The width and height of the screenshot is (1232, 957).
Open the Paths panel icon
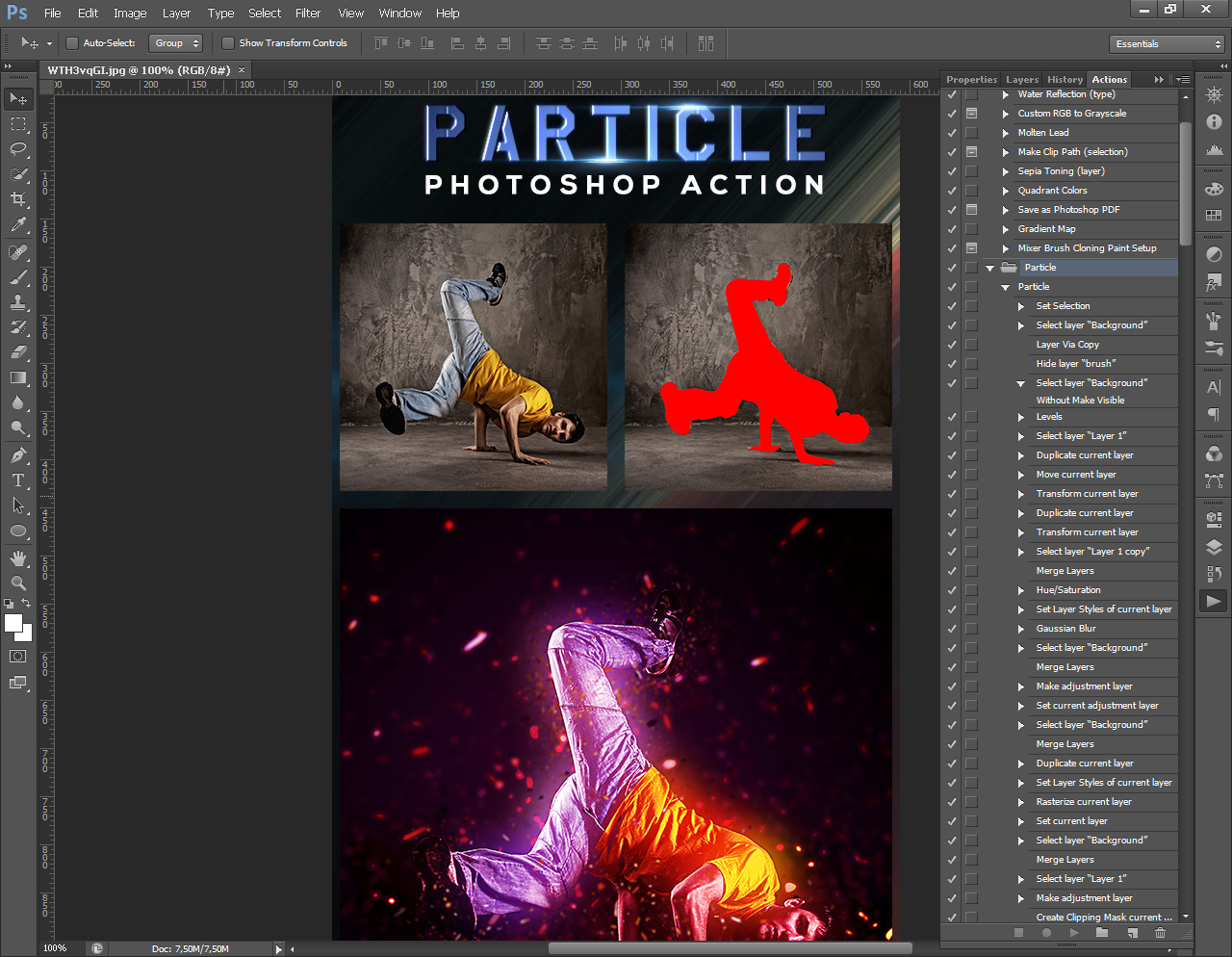pos(1214,479)
